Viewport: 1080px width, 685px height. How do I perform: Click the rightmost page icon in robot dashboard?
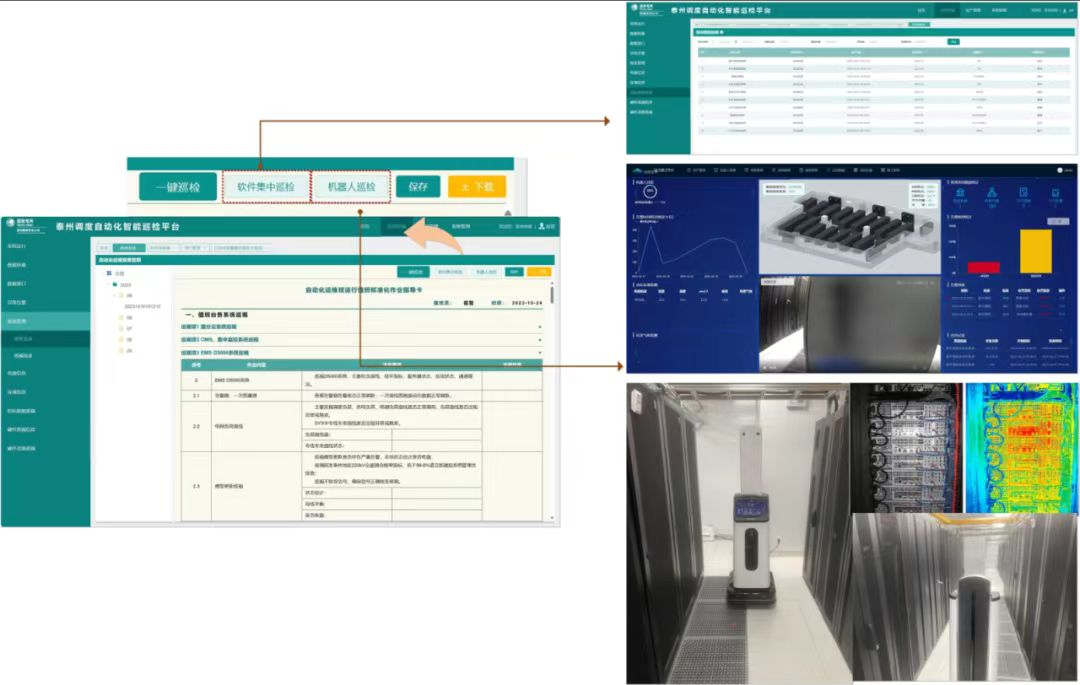1055,193
